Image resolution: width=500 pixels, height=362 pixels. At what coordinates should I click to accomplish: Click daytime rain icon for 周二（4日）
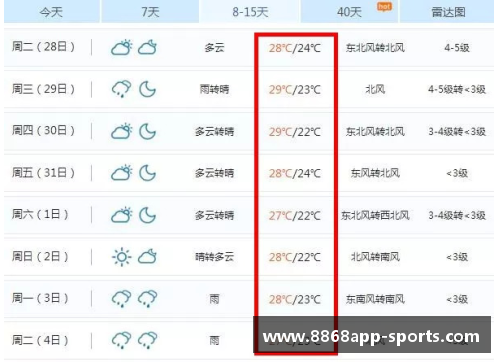point(121,340)
